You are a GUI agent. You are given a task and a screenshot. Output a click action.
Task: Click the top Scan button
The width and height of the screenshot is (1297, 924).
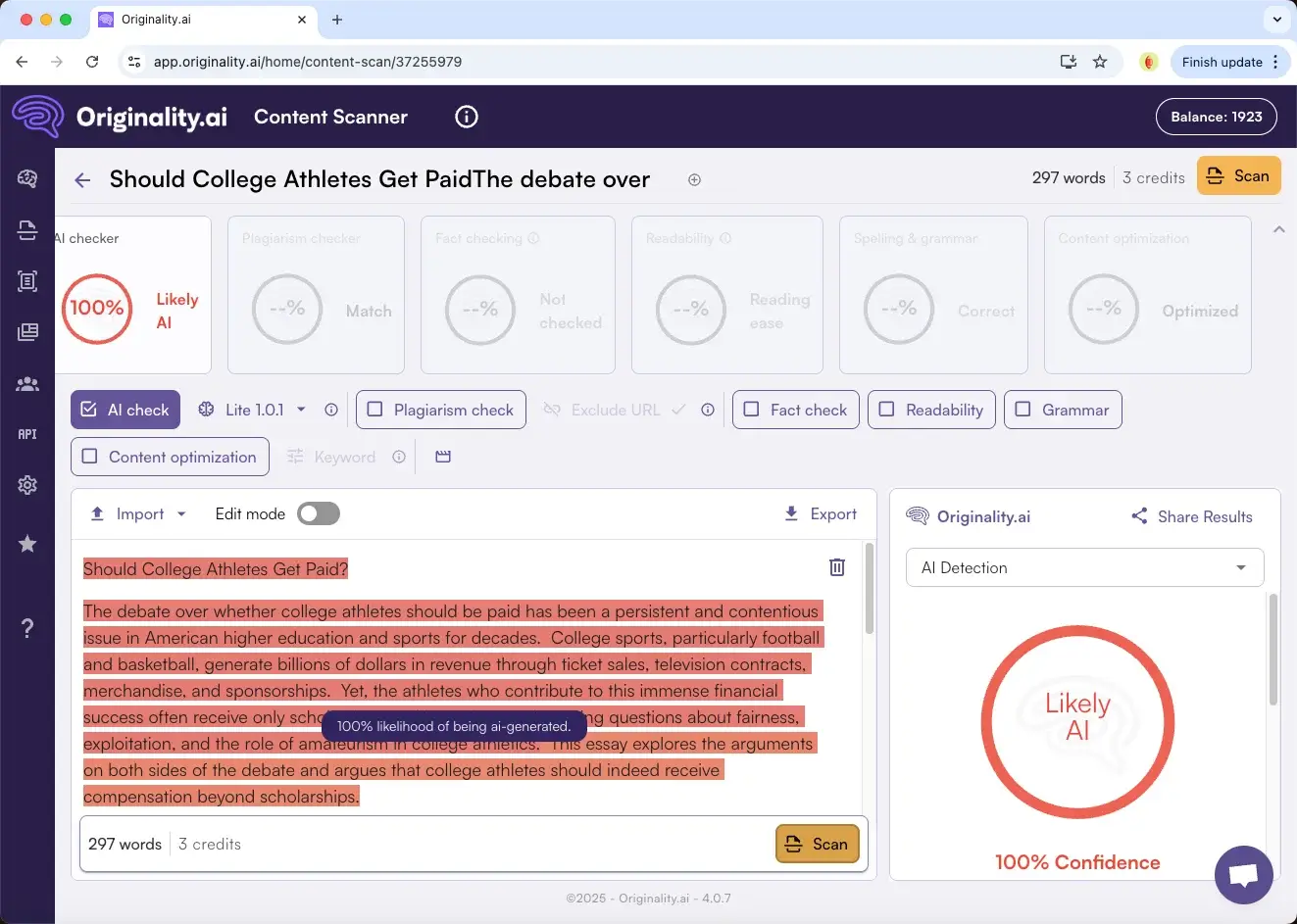pos(1238,176)
